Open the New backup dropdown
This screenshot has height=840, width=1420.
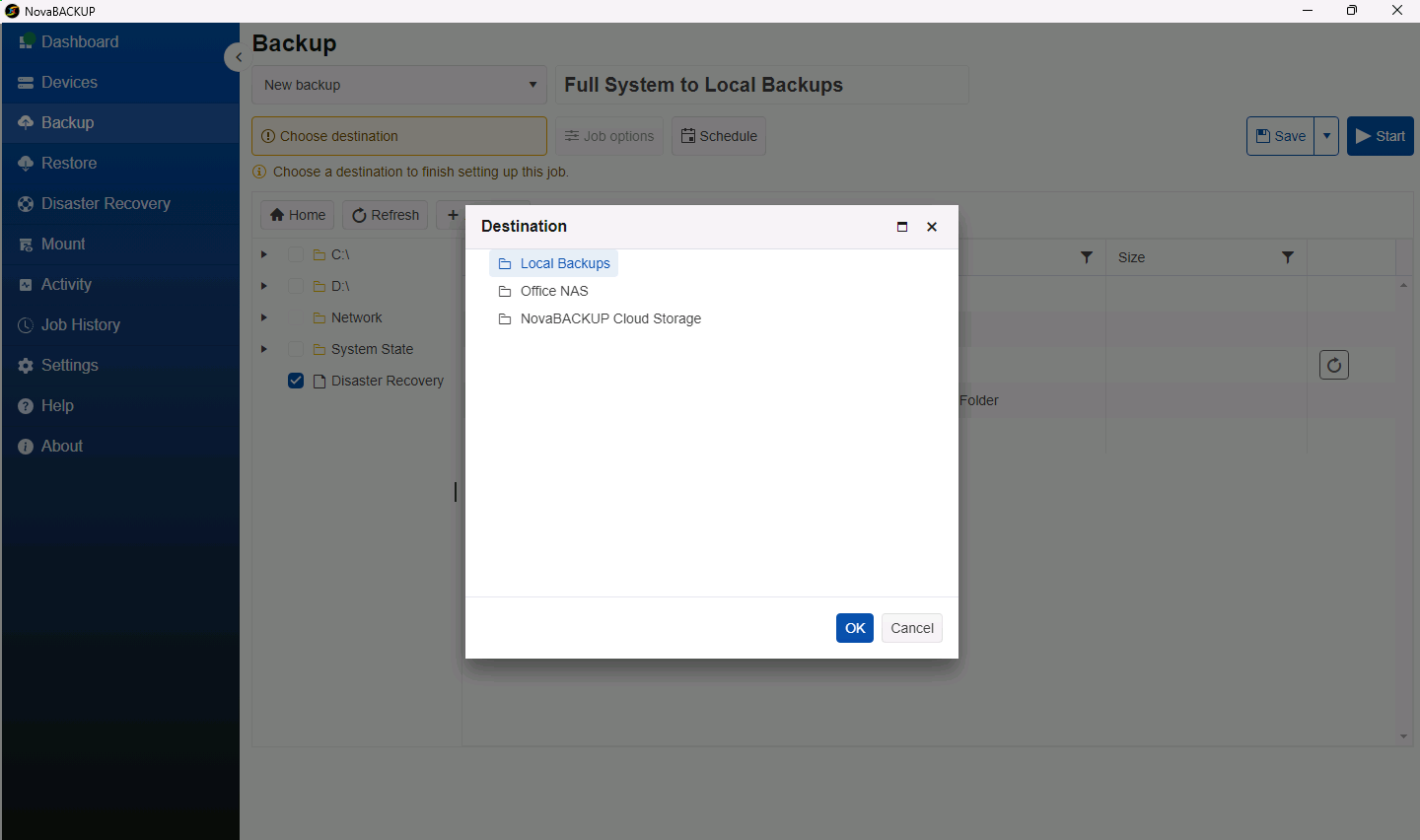(x=399, y=85)
